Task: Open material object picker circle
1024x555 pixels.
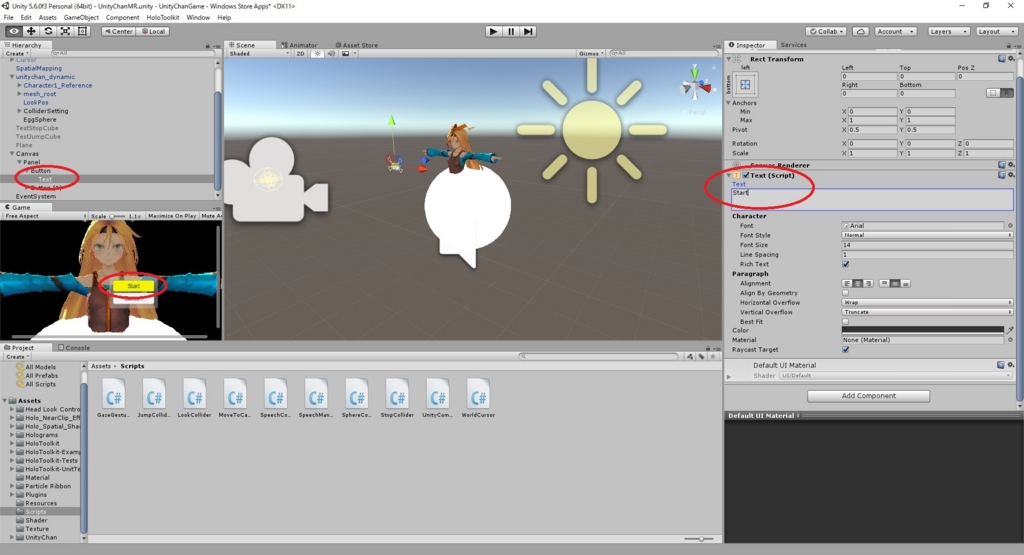Action: (1010, 340)
